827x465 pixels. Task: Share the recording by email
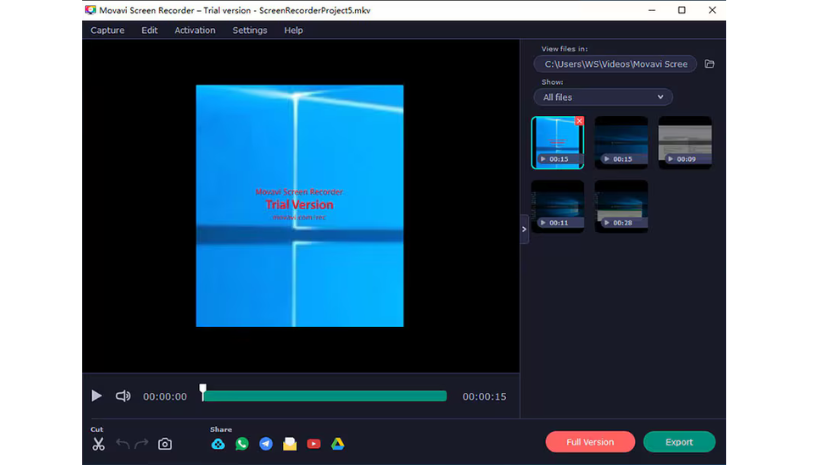point(290,444)
